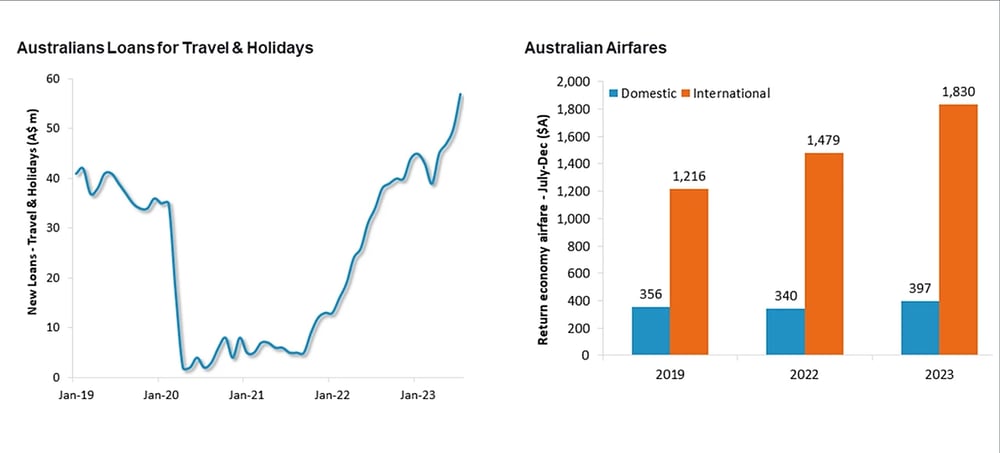1000x453 pixels.
Task: Click the International legend text
Action: [x=732, y=94]
